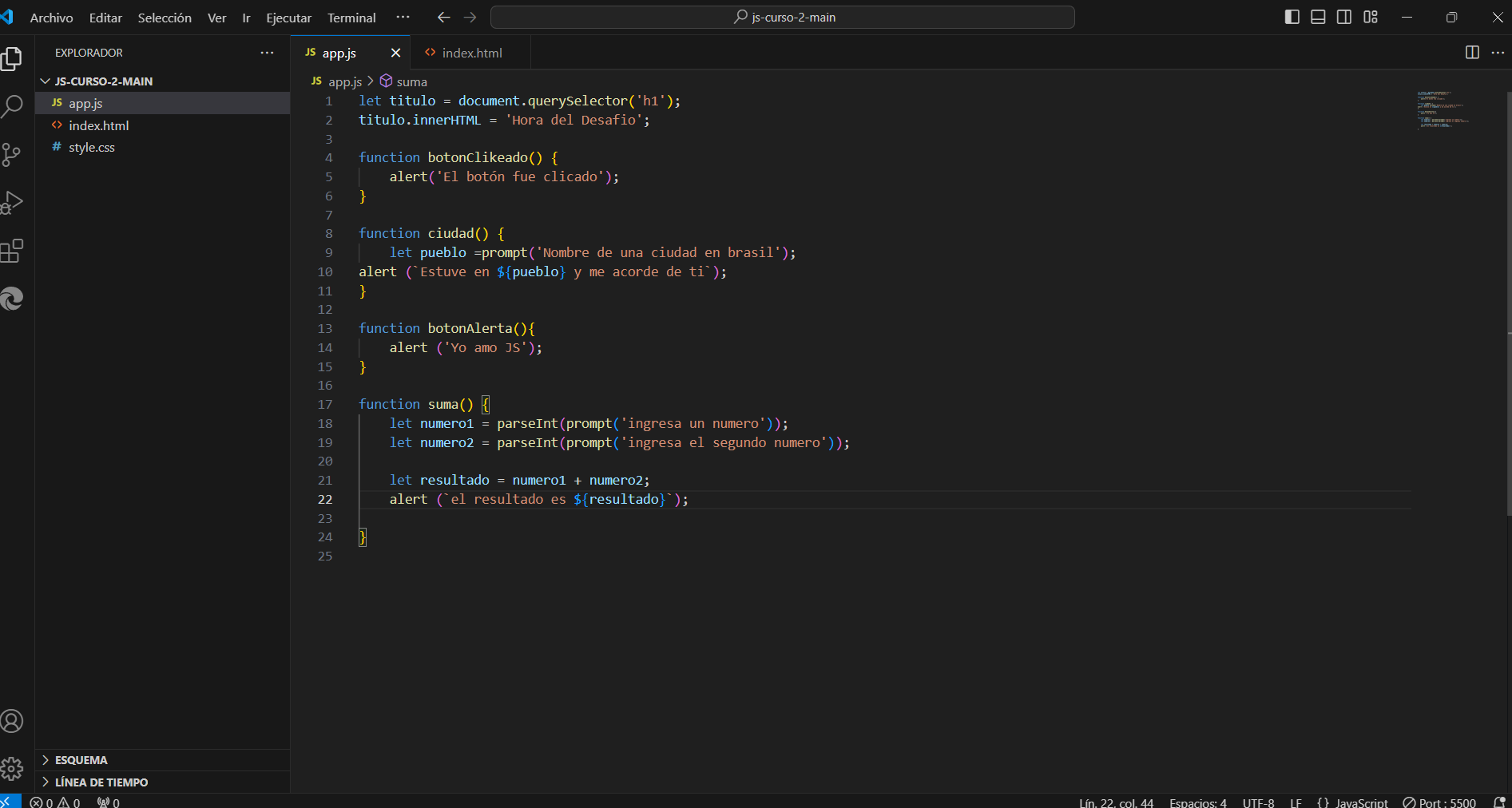Open editor more actions menu
This screenshot has width=1512, height=808.
click(1498, 53)
